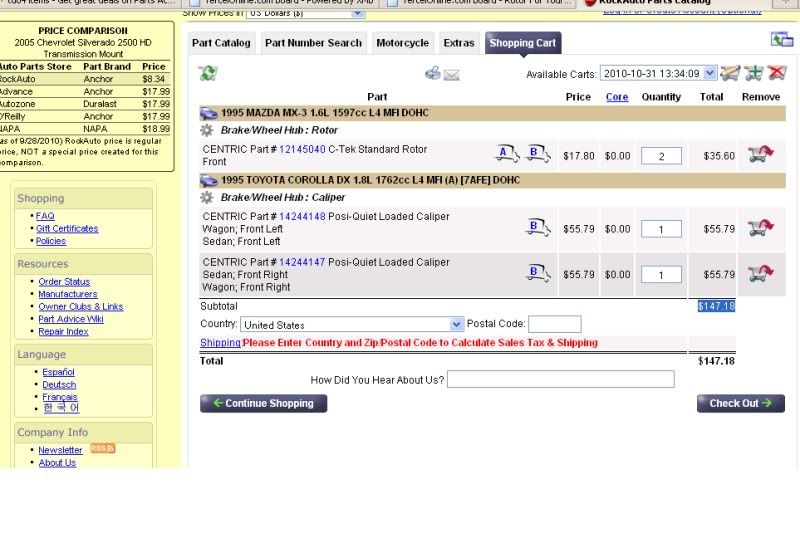800x548 pixels.
Task: Click the delete cart red X icon
Action: coord(777,73)
